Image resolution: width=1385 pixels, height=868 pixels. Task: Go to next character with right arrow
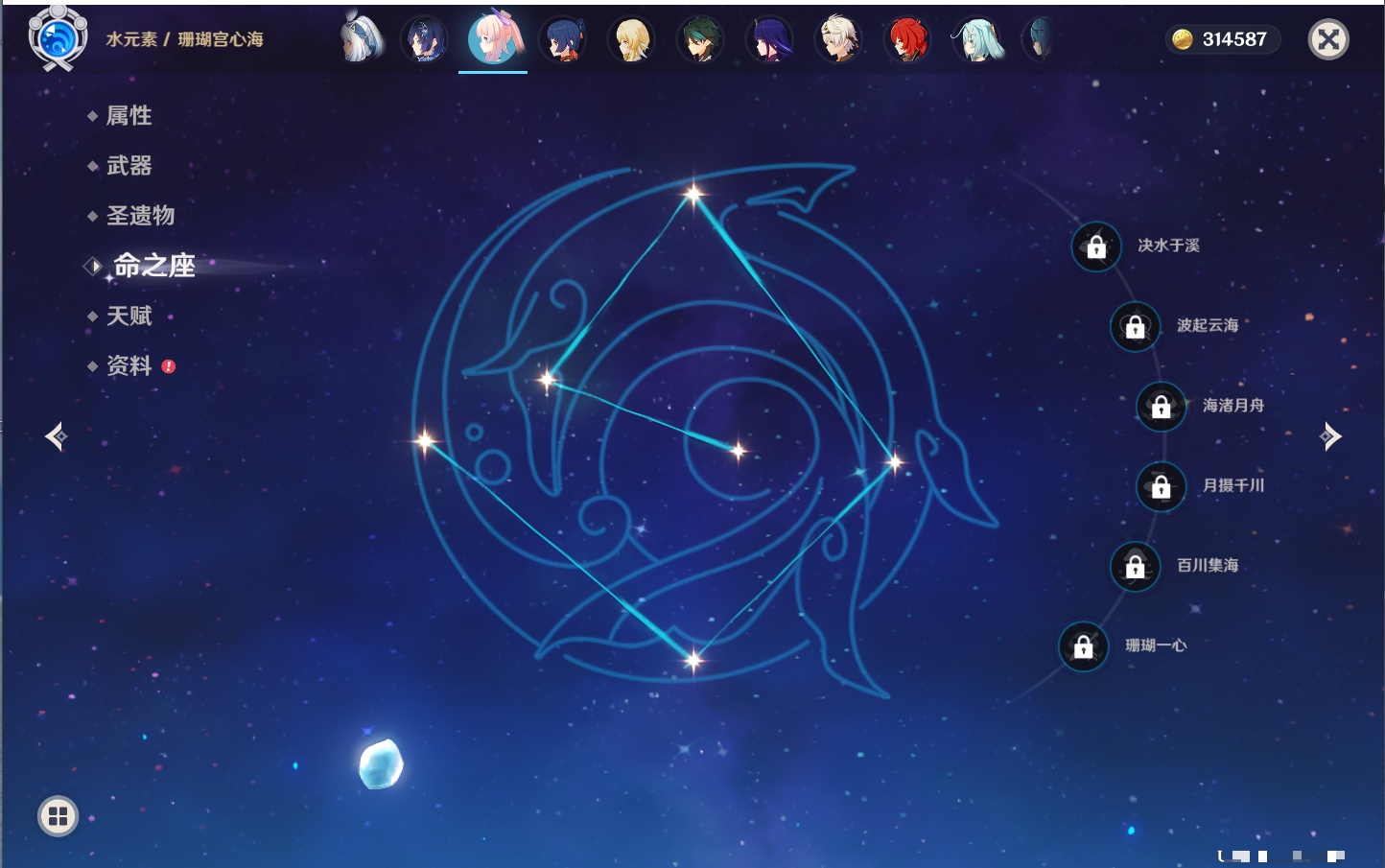pyautogui.click(x=1330, y=436)
